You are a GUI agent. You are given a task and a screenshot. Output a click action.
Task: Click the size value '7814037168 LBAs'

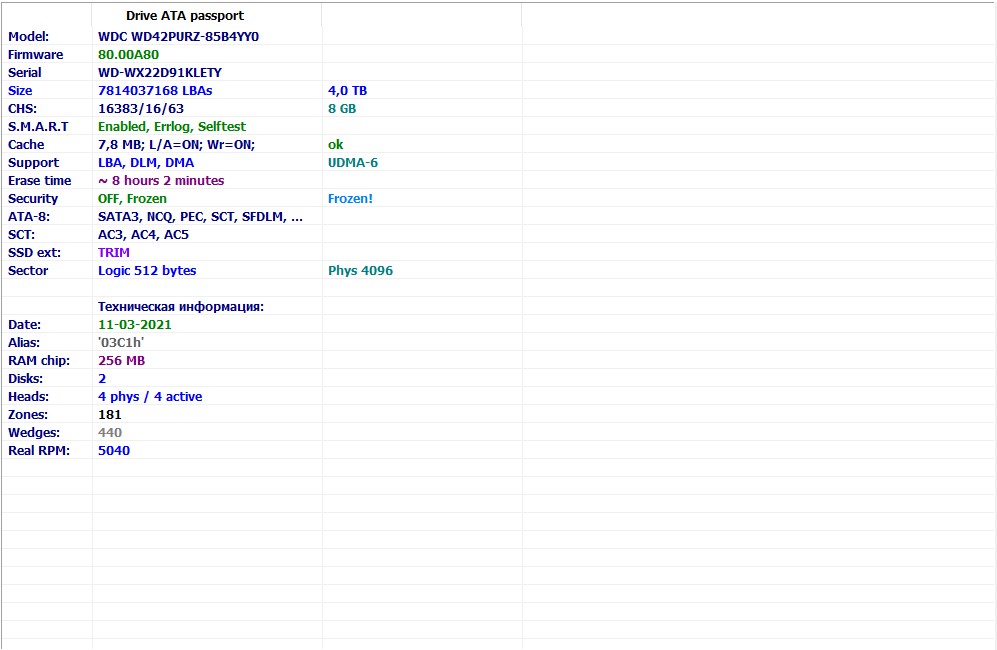(x=155, y=90)
